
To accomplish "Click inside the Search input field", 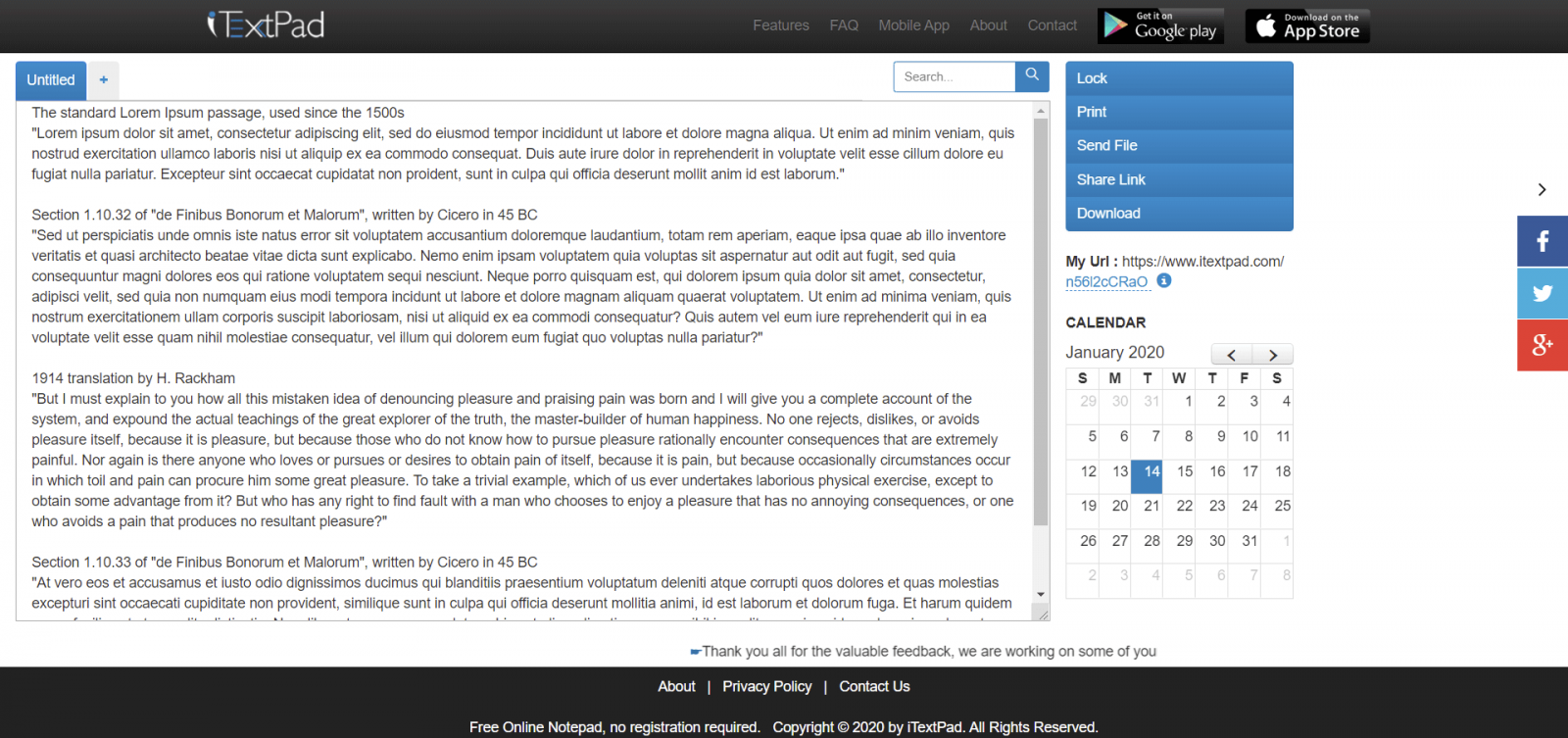I will click(x=954, y=76).
